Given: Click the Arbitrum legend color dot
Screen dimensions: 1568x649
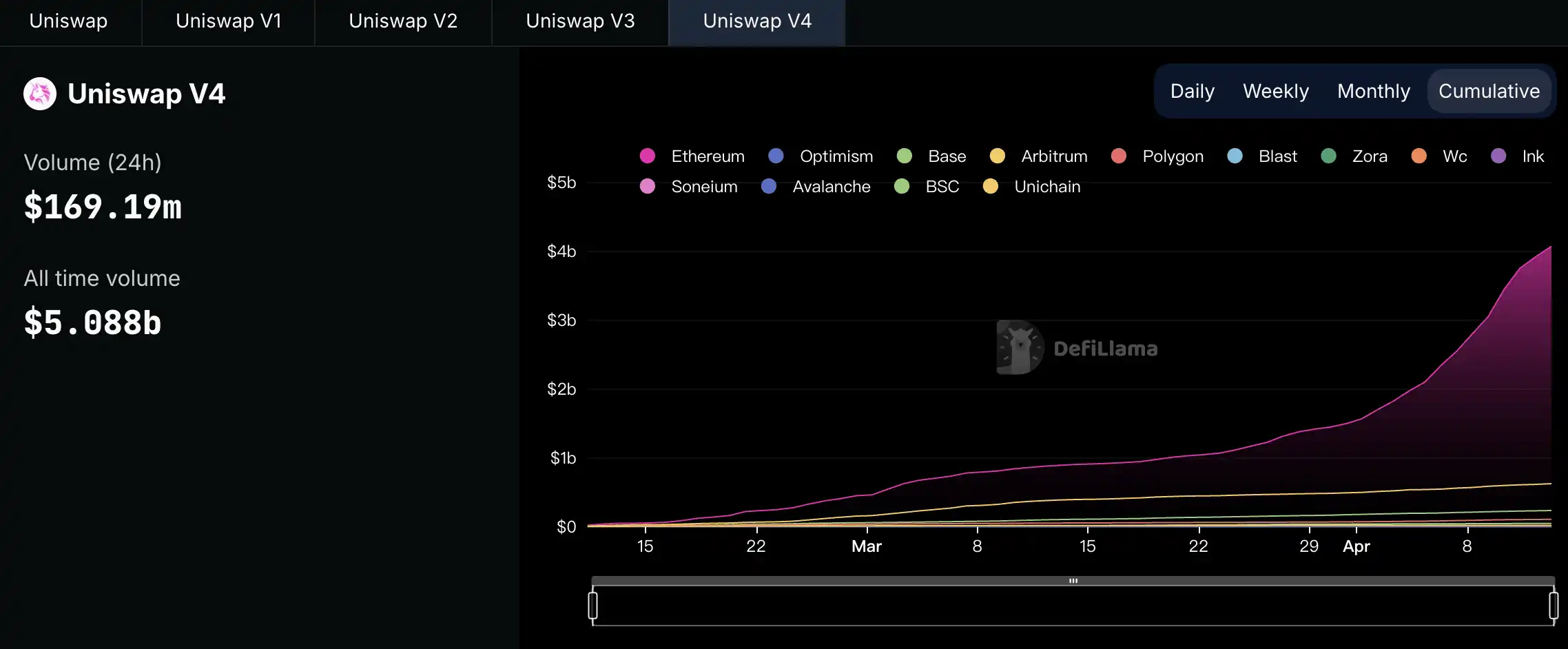Looking at the screenshot, I should tap(998, 156).
